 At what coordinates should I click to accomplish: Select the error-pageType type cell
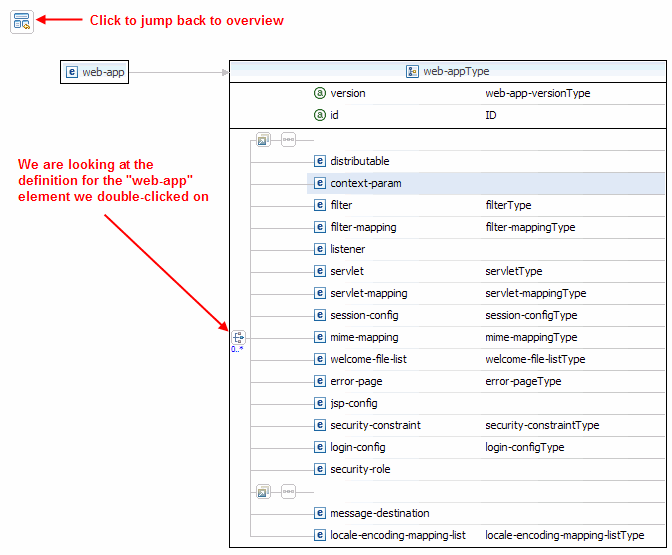tap(523, 381)
